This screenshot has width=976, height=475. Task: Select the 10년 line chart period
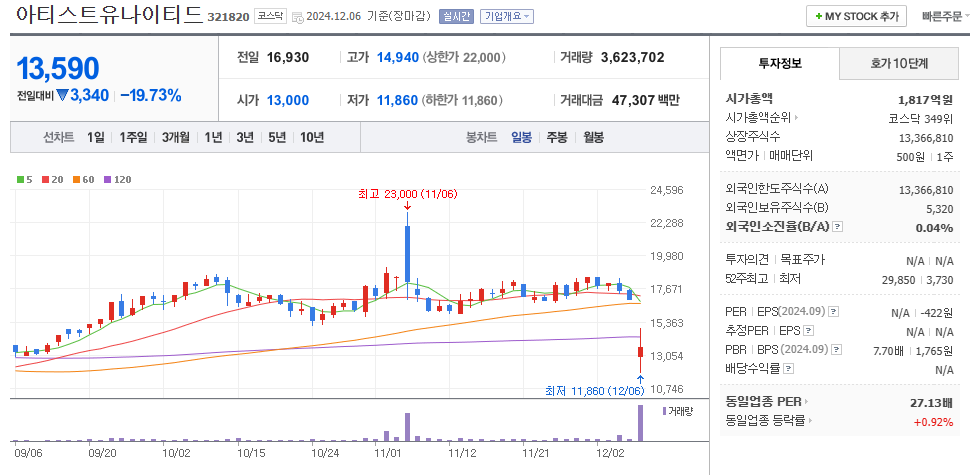312,138
